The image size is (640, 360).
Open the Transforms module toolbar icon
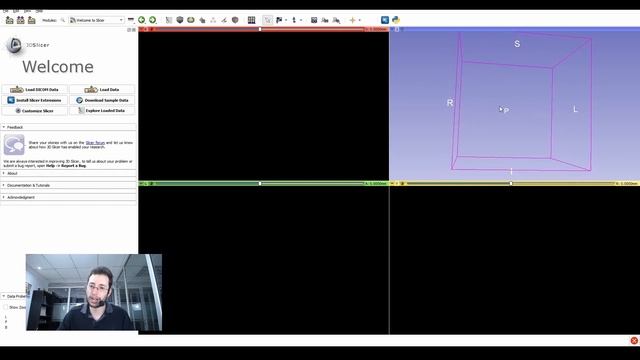[x=202, y=20]
